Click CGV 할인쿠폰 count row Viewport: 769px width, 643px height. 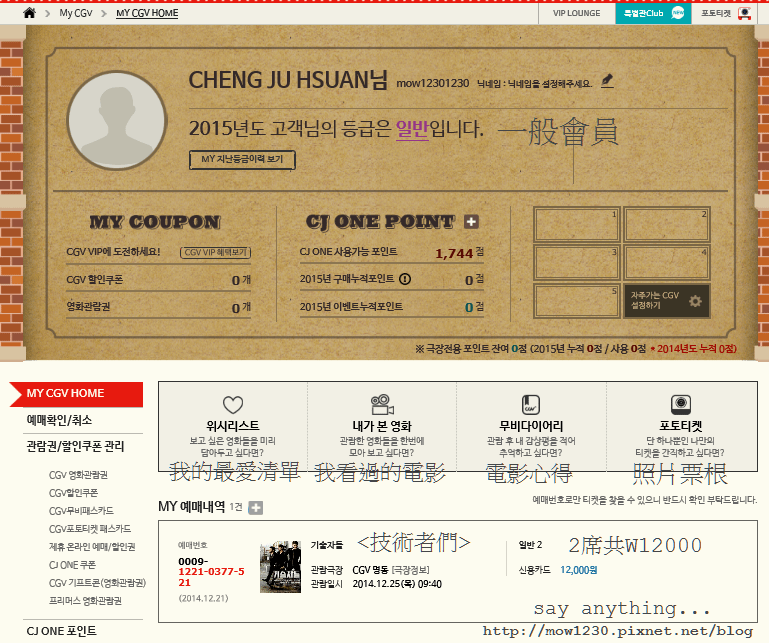(158, 280)
